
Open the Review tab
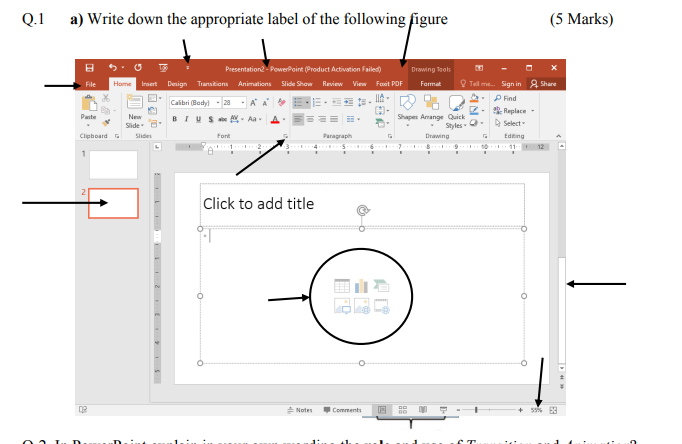(x=332, y=84)
